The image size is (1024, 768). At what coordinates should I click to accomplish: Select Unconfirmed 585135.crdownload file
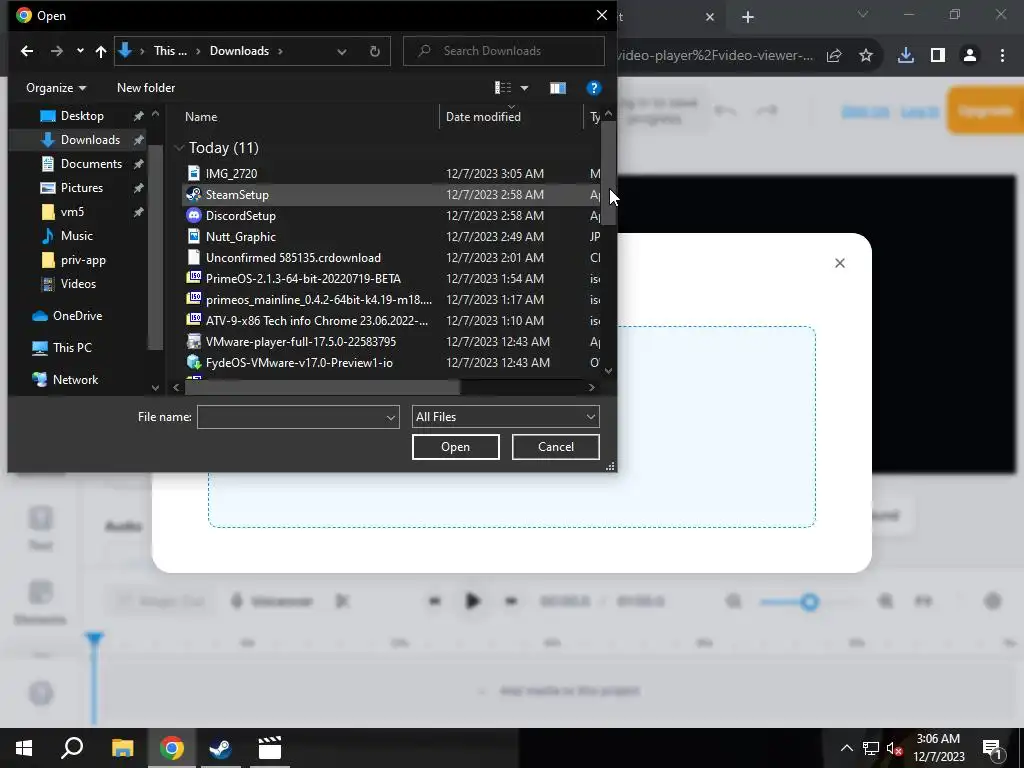pyautogui.click(x=293, y=257)
